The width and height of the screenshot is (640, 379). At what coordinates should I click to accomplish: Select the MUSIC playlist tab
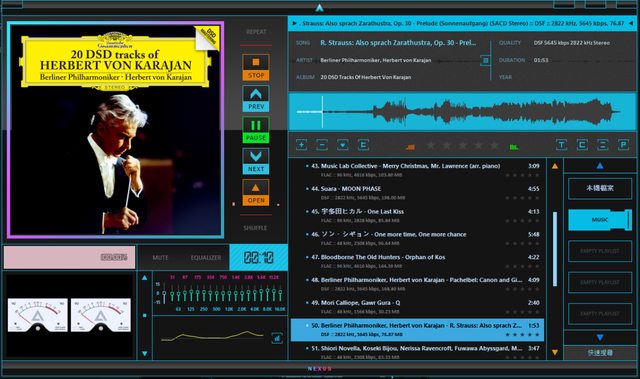pos(600,220)
